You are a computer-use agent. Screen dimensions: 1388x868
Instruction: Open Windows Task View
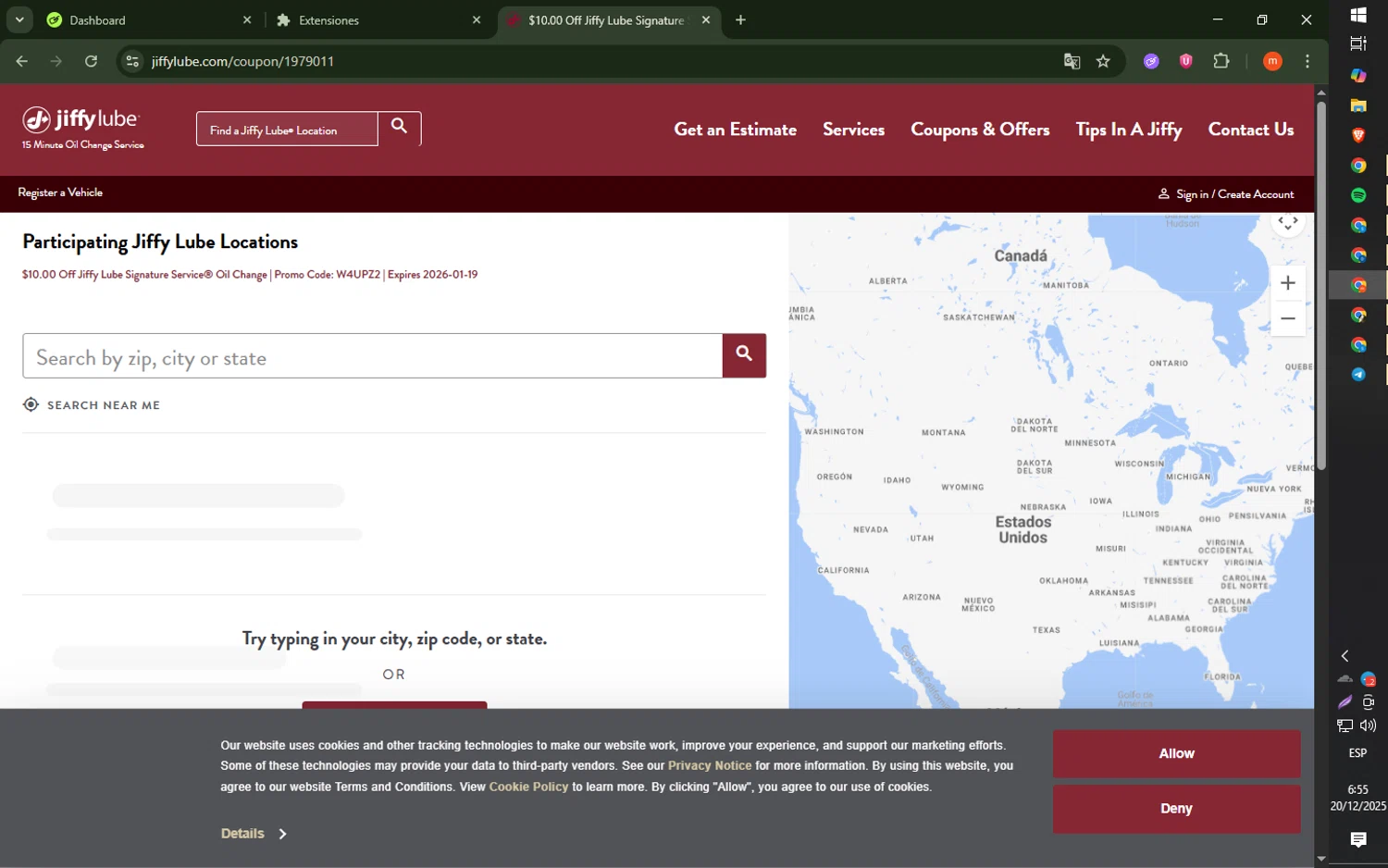coord(1357,43)
